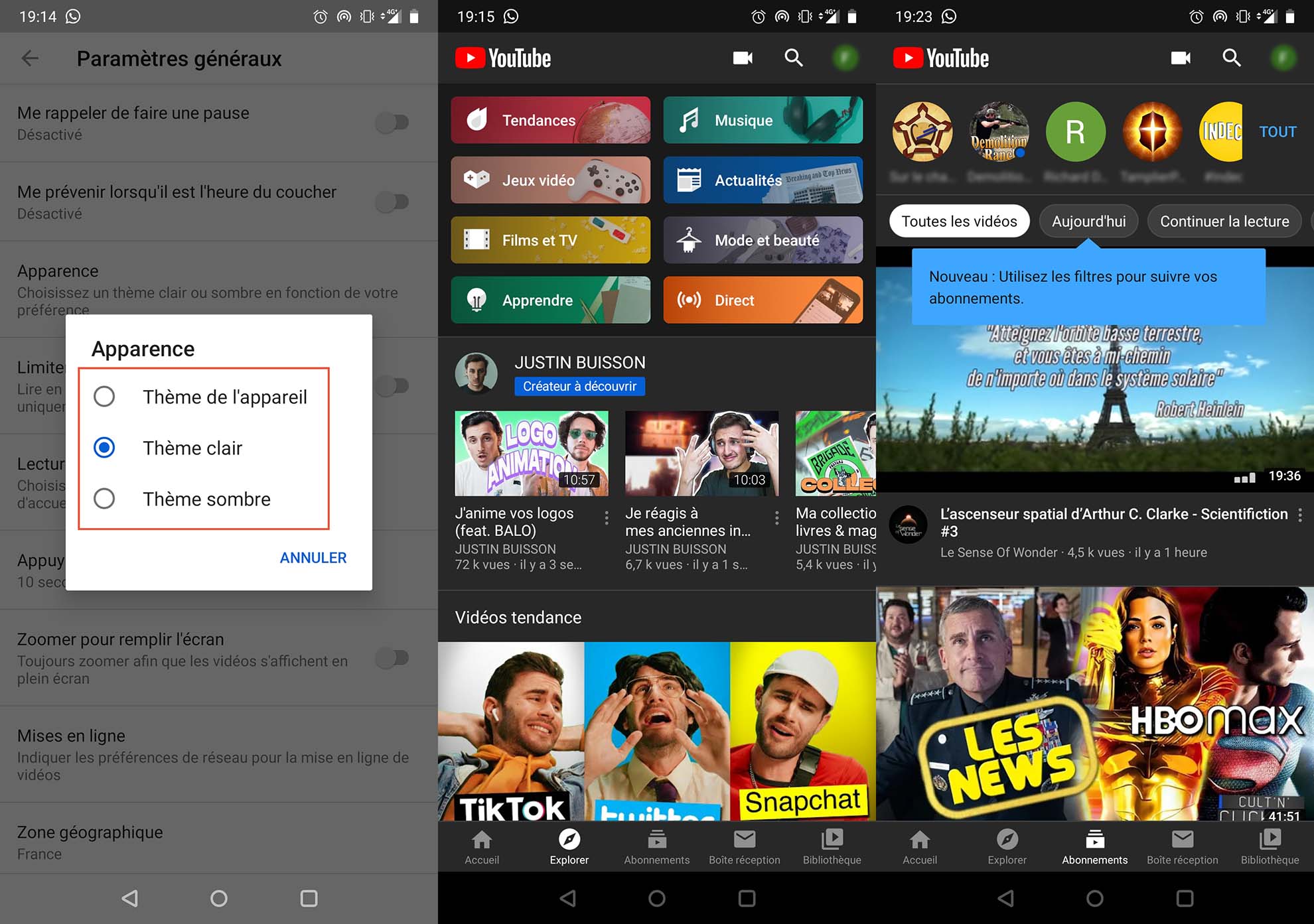Tap Android home button in middle screen
The width and height of the screenshot is (1314, 924).
click(x=657, y=898)
